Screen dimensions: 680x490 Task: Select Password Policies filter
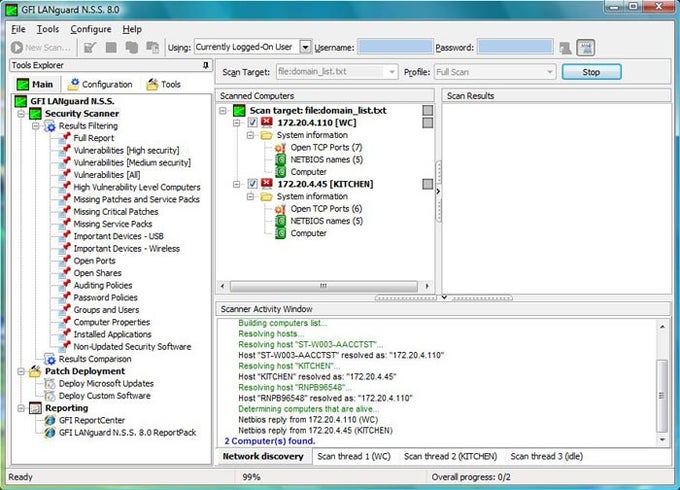tap(105, 297)
